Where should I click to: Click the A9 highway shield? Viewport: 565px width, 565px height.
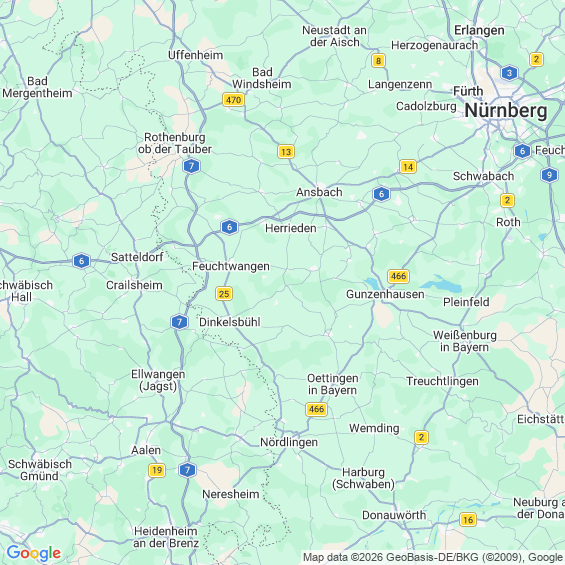pos(549,175)
